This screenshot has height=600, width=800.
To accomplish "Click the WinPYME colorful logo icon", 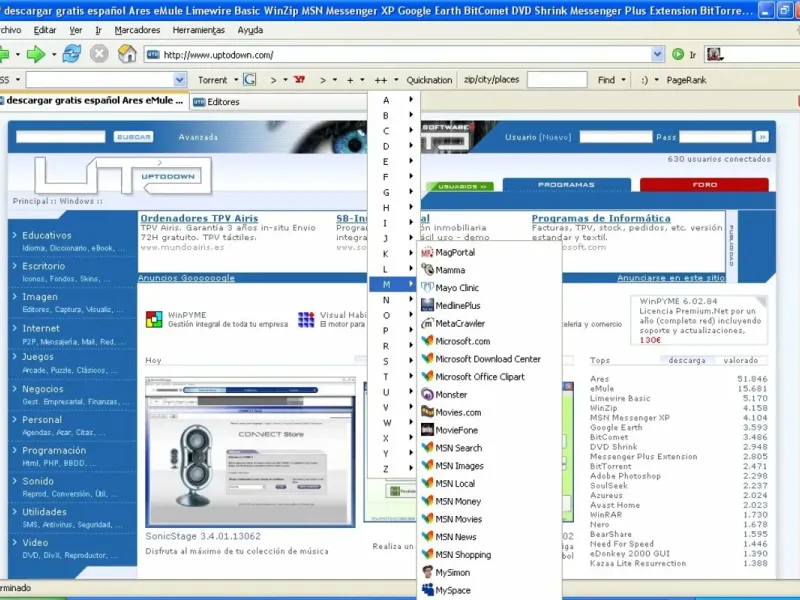I will (154, 319).
